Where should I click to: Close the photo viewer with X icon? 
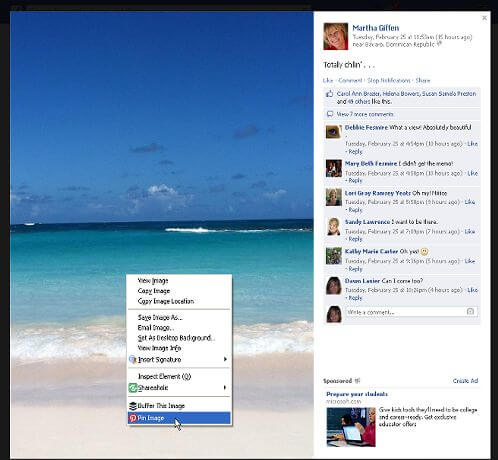485,18
